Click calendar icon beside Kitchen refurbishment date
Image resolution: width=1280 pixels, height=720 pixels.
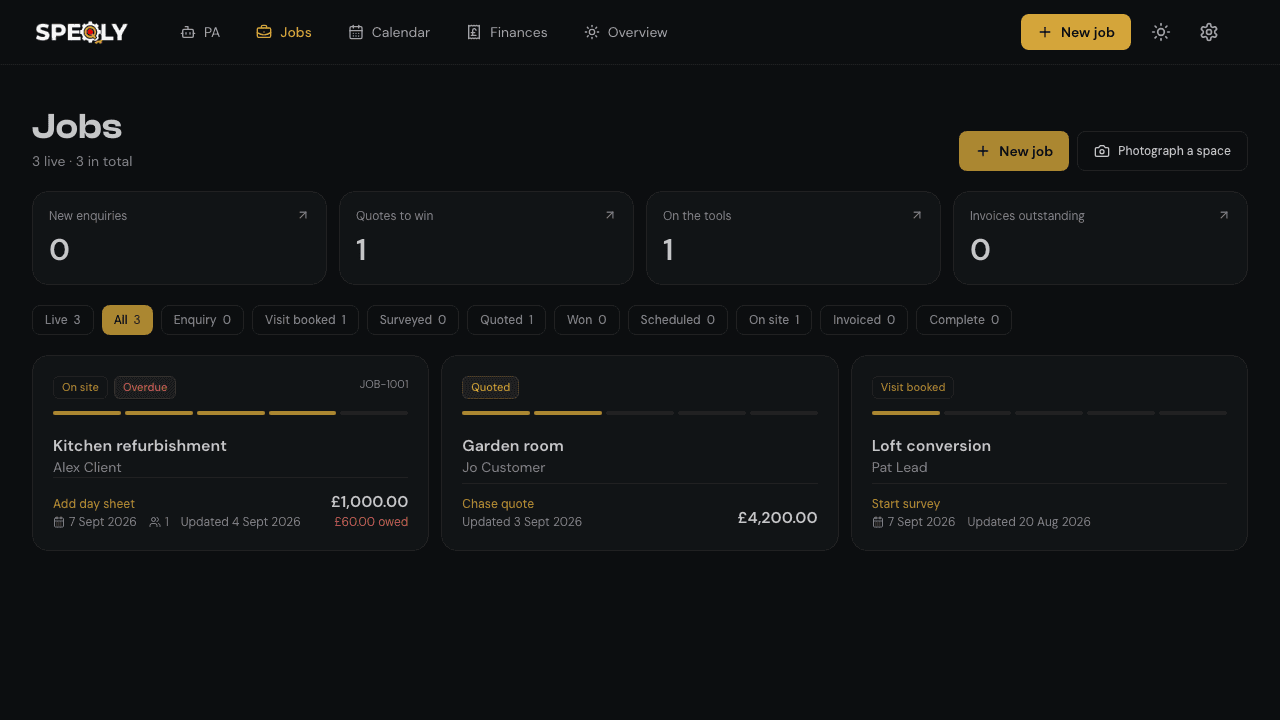(59, 522)
